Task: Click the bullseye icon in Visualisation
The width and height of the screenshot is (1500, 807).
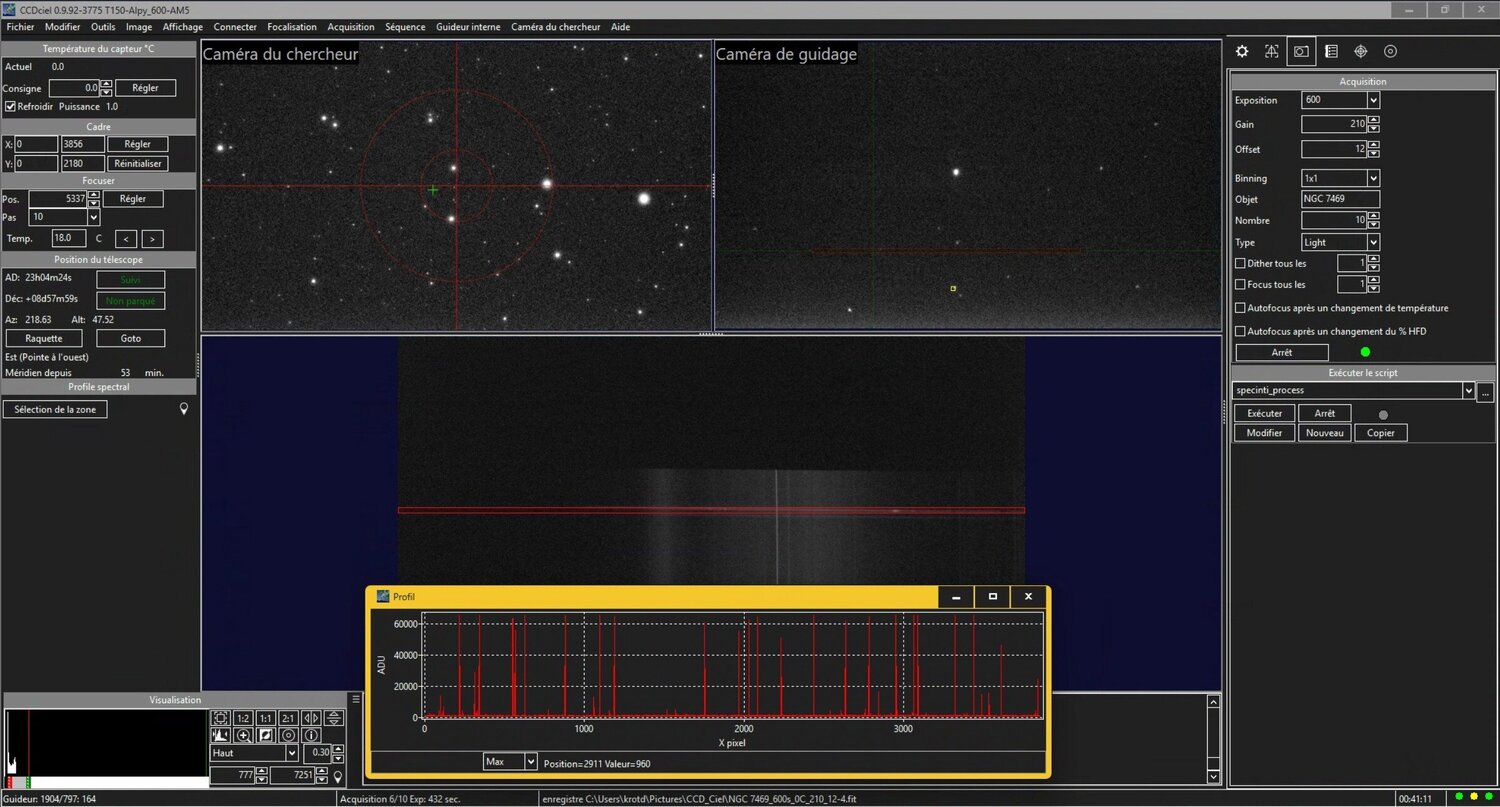Action: [x=288, y=735]
